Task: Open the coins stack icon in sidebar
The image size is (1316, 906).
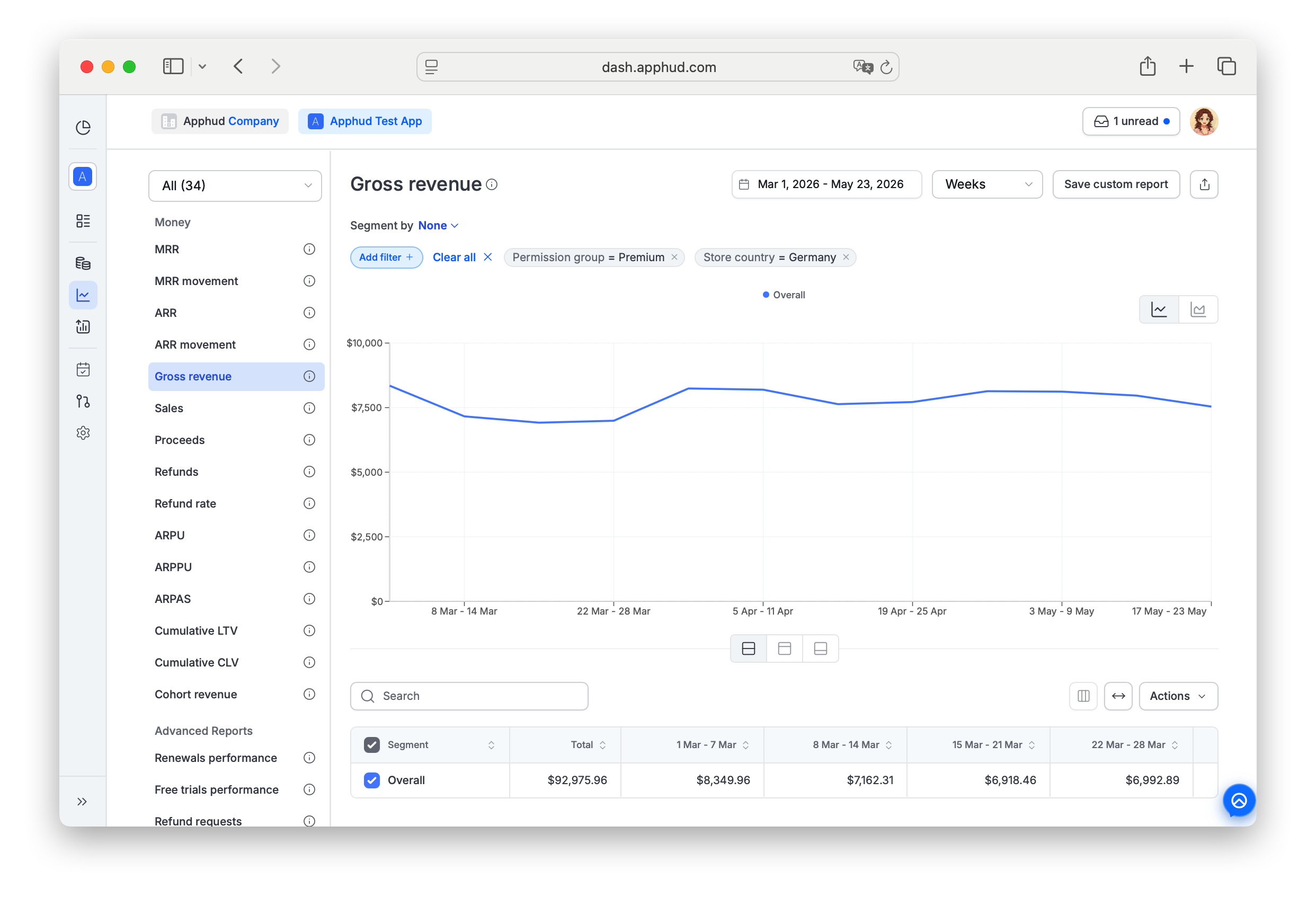Action: [x=83, y=263]
